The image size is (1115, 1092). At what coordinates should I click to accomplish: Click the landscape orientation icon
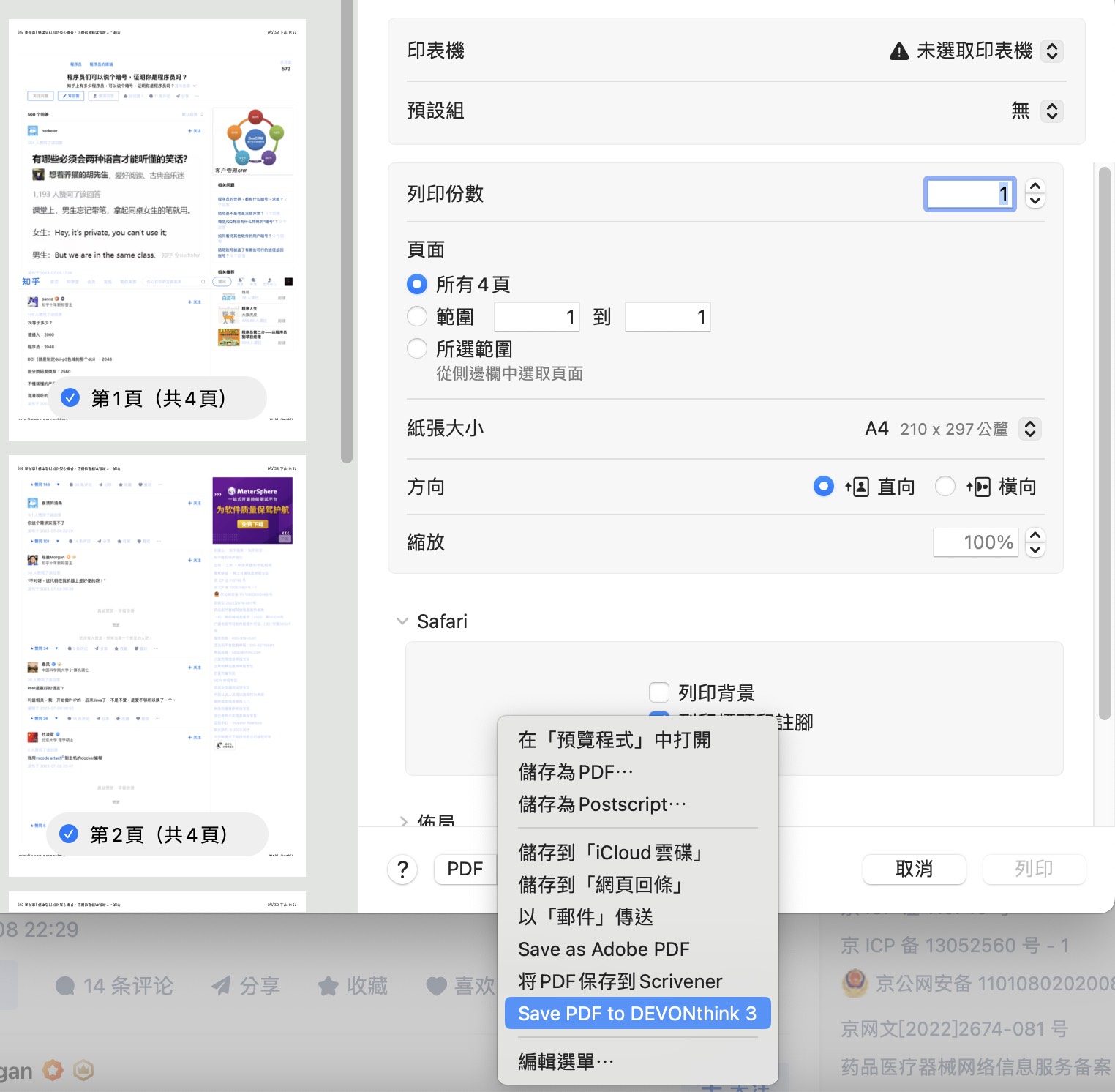click(979, 487)
